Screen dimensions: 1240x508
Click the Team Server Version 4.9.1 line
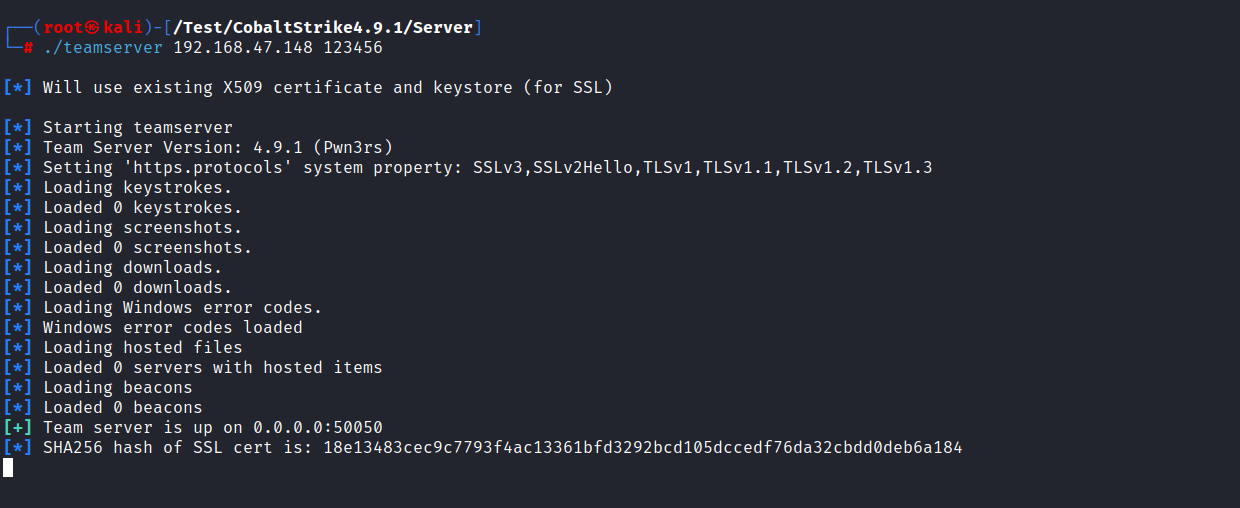(x=218, y=148)
